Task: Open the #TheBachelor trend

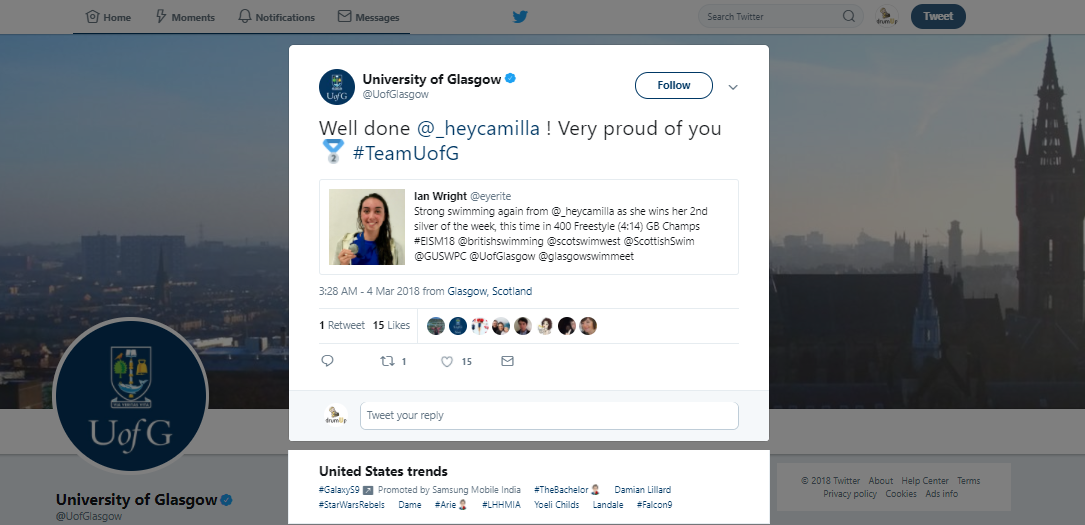Action: click(561, 490)
